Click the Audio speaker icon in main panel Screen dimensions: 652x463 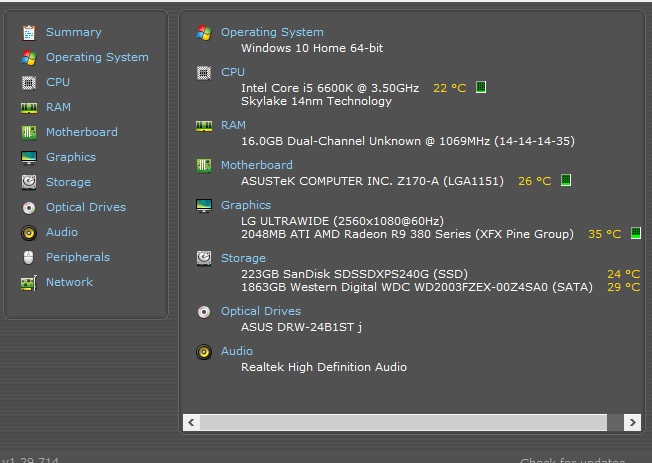(x=204, y=352)
